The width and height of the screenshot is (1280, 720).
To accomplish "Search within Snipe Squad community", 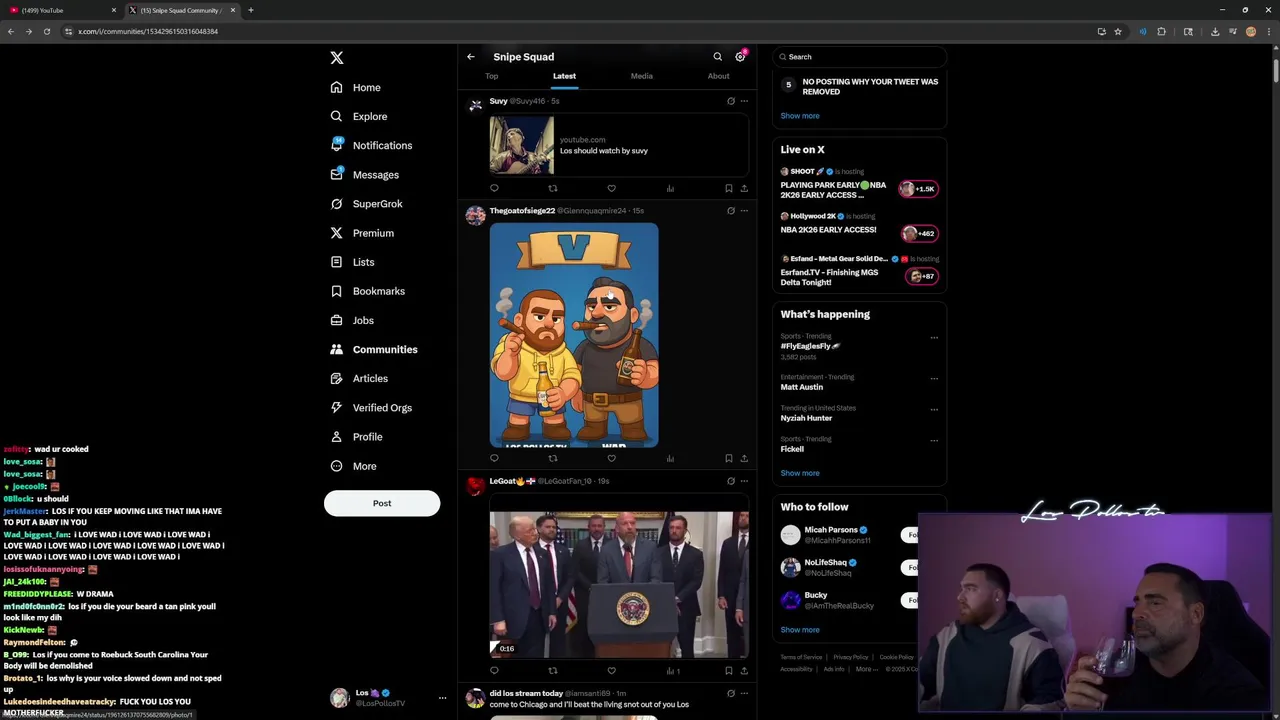I will coord(717,57).
